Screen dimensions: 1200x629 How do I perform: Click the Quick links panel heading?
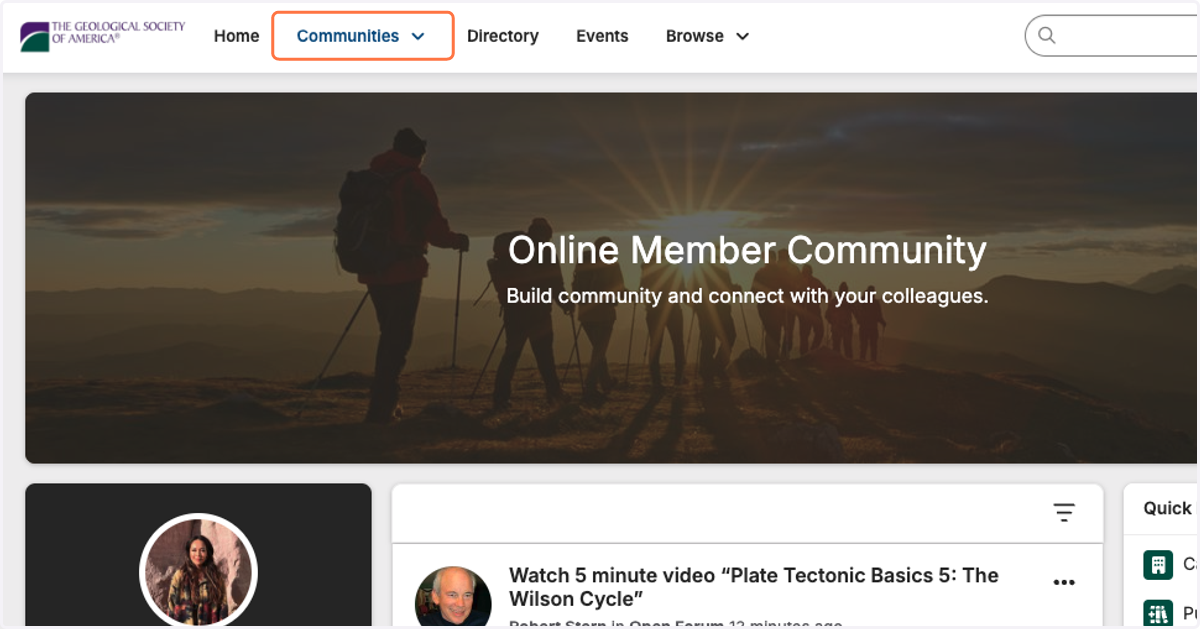point(1168,508)
